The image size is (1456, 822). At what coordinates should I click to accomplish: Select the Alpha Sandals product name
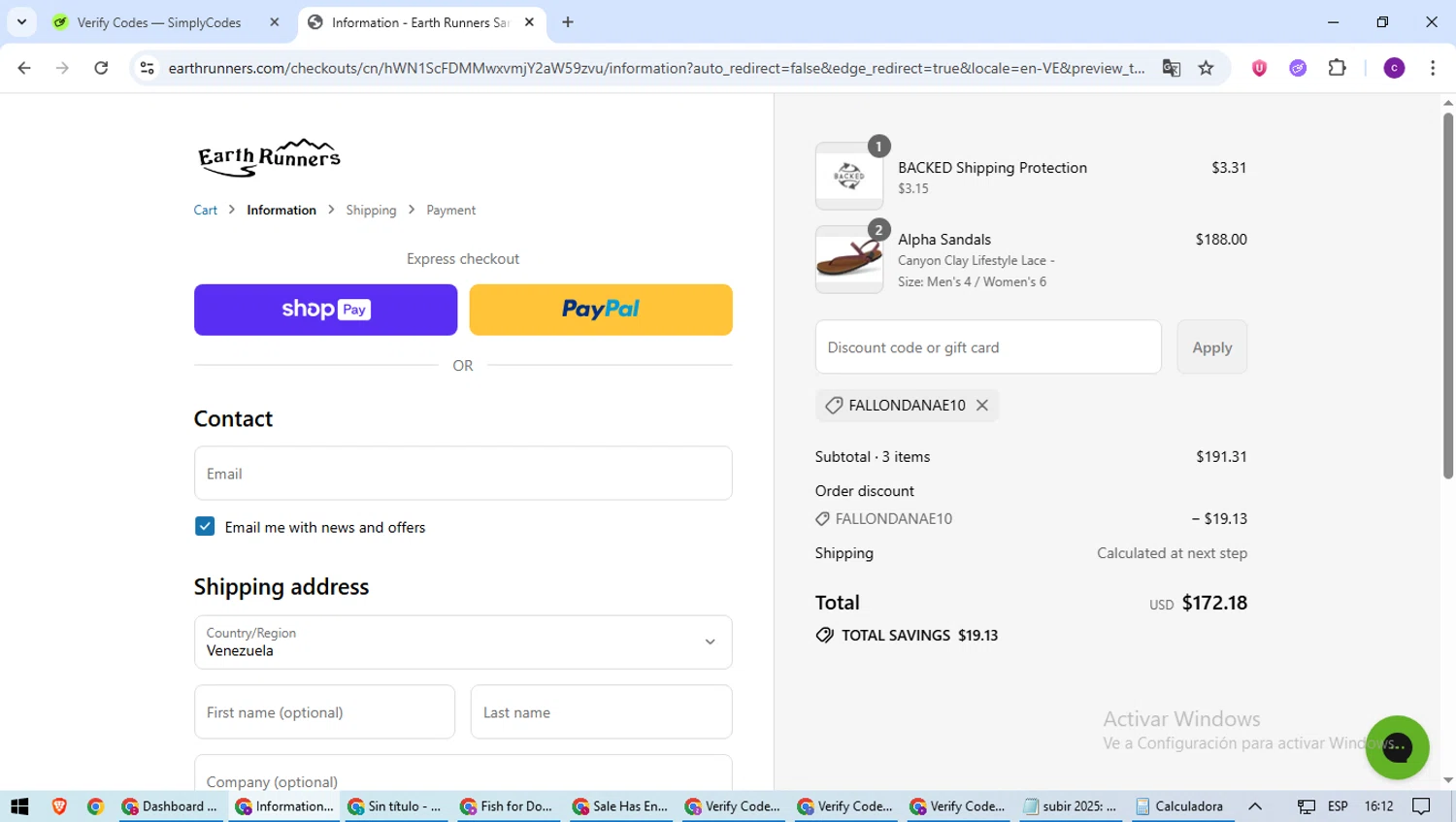[x=944, y=239]
